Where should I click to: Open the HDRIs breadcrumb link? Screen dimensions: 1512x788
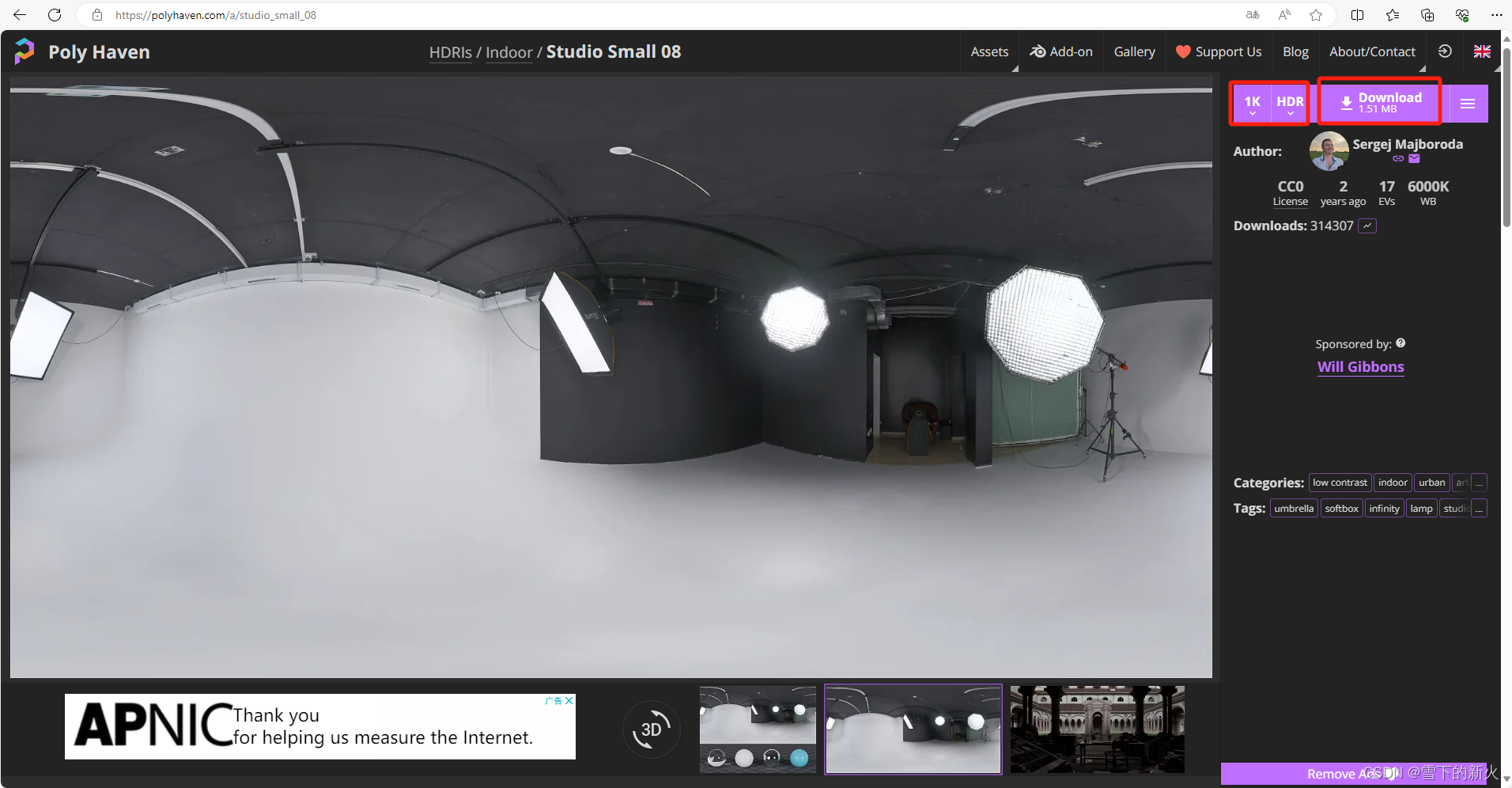(x=451, y=52)
